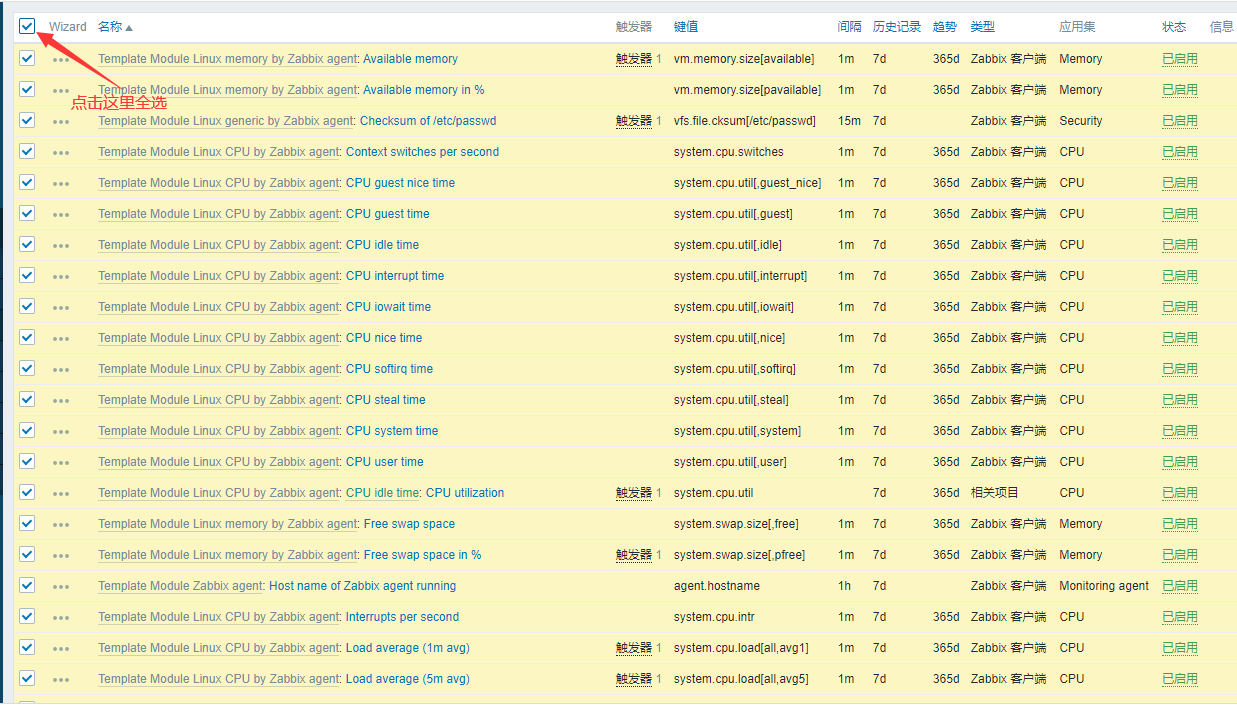Screen dimensions: 1237x708
Task: Toggle 已启用 status for Interrupts per second
Action: 1180,617
